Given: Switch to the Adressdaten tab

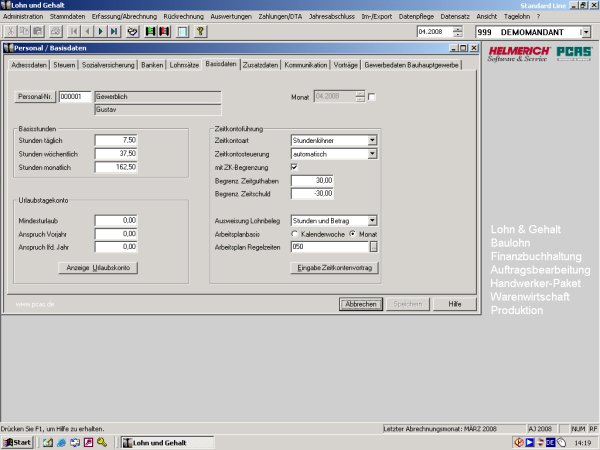Looking at the screenshot, I should [29, 65].
